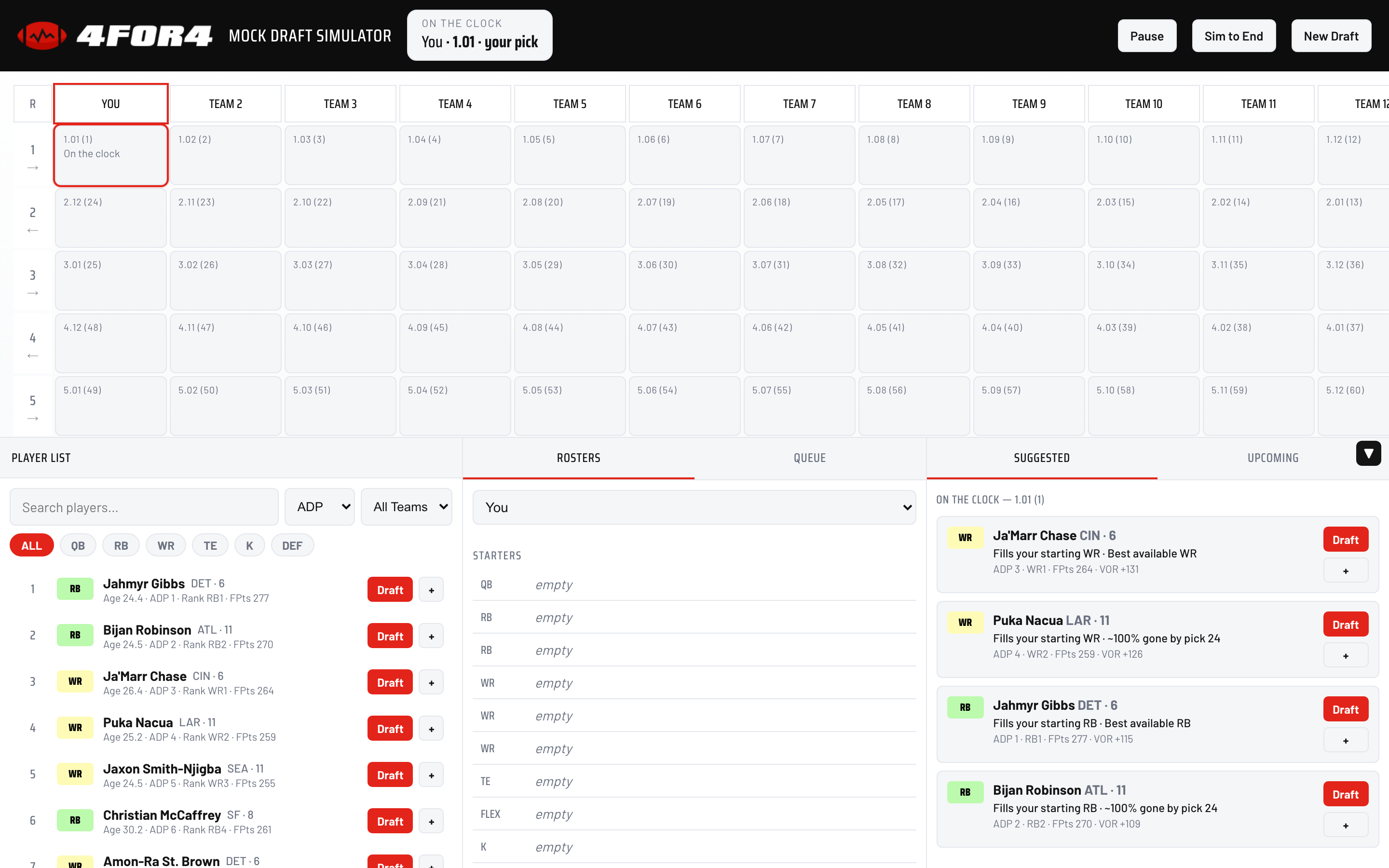Click Christian McCaffrey name in player list
1389x868 pixels.
tap(162, 815)
